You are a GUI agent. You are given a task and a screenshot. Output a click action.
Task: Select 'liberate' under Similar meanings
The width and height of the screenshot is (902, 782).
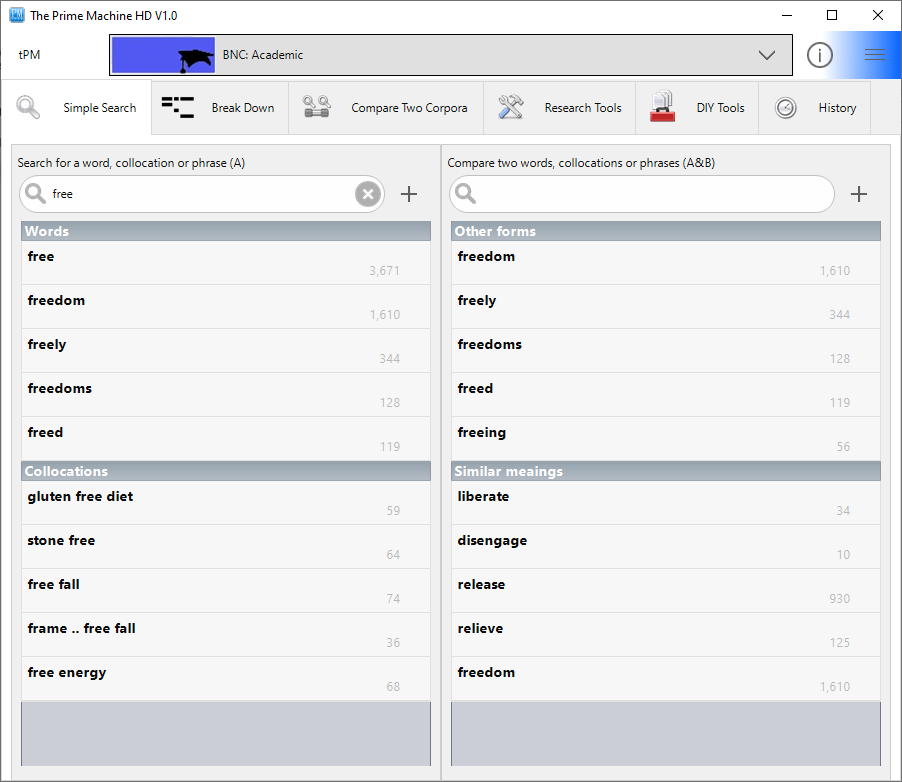pyautogui.click(x=666, y=503)
